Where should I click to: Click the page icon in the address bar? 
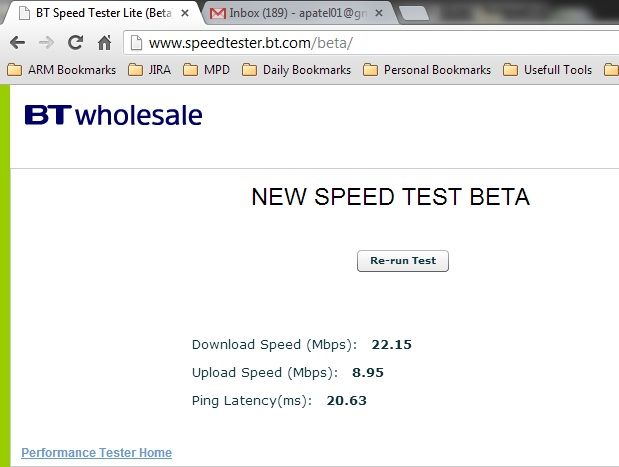(136, 43)
